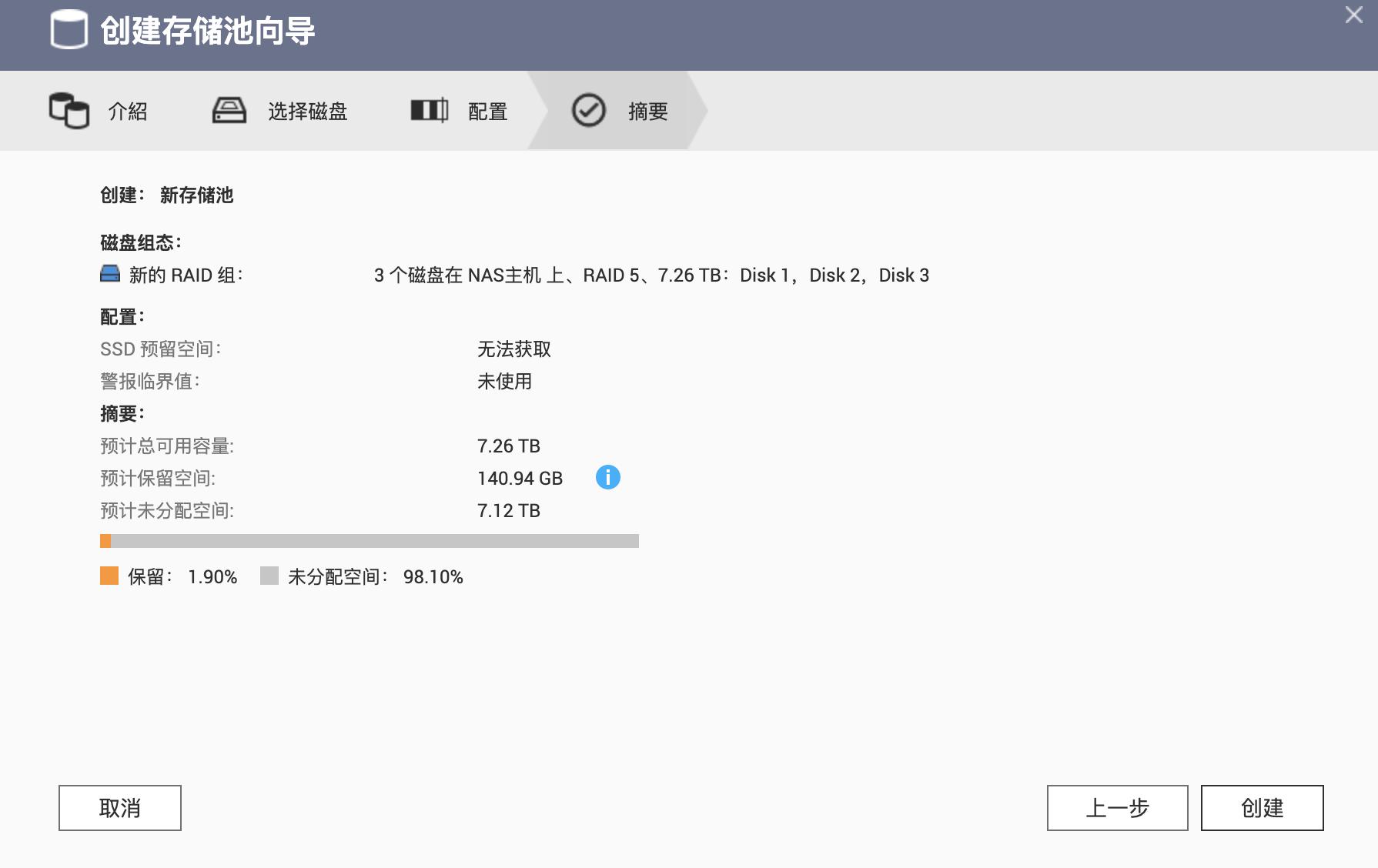Close the wizard with the X button
This screenshot has height=868, width=1378.
click(1353, 15)
